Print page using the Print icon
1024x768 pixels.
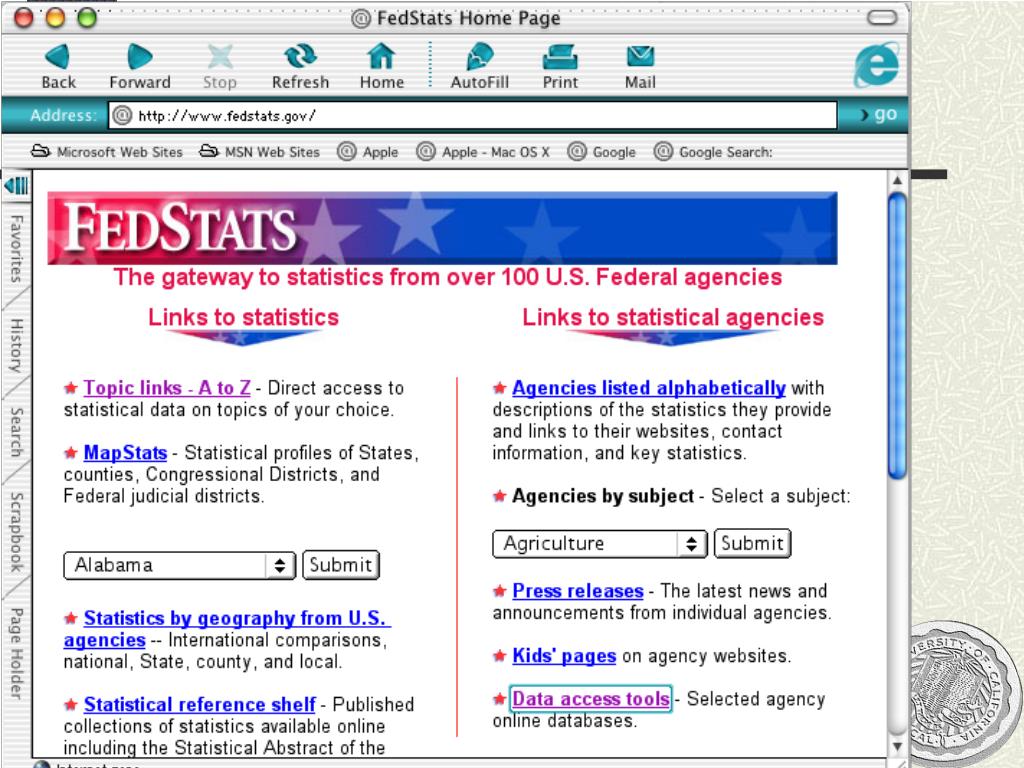click(560, 57)
